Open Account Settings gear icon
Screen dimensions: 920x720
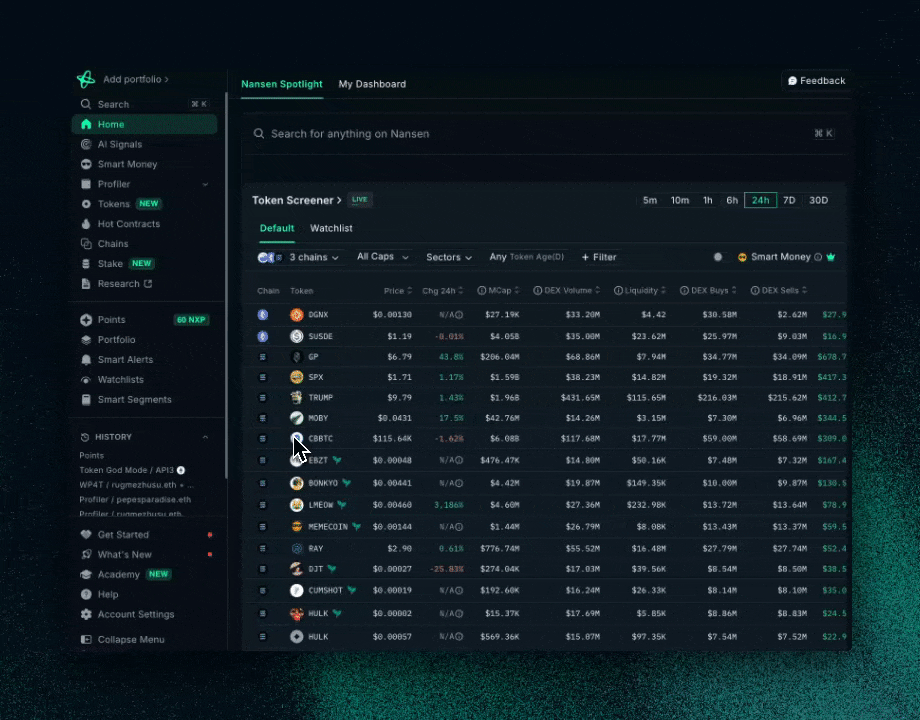(86, 614)
